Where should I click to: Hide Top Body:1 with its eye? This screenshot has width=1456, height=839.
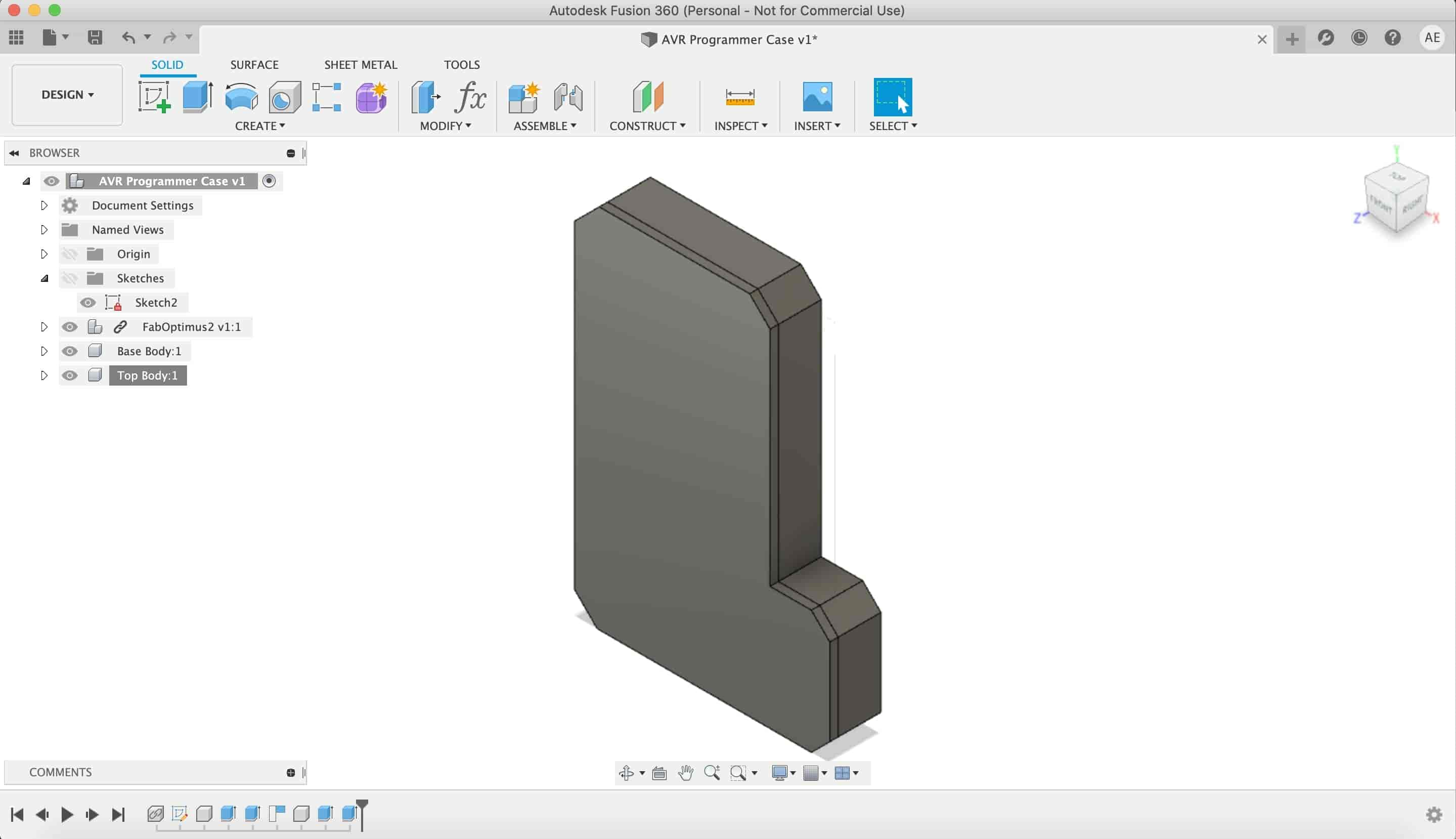(70, 375)
